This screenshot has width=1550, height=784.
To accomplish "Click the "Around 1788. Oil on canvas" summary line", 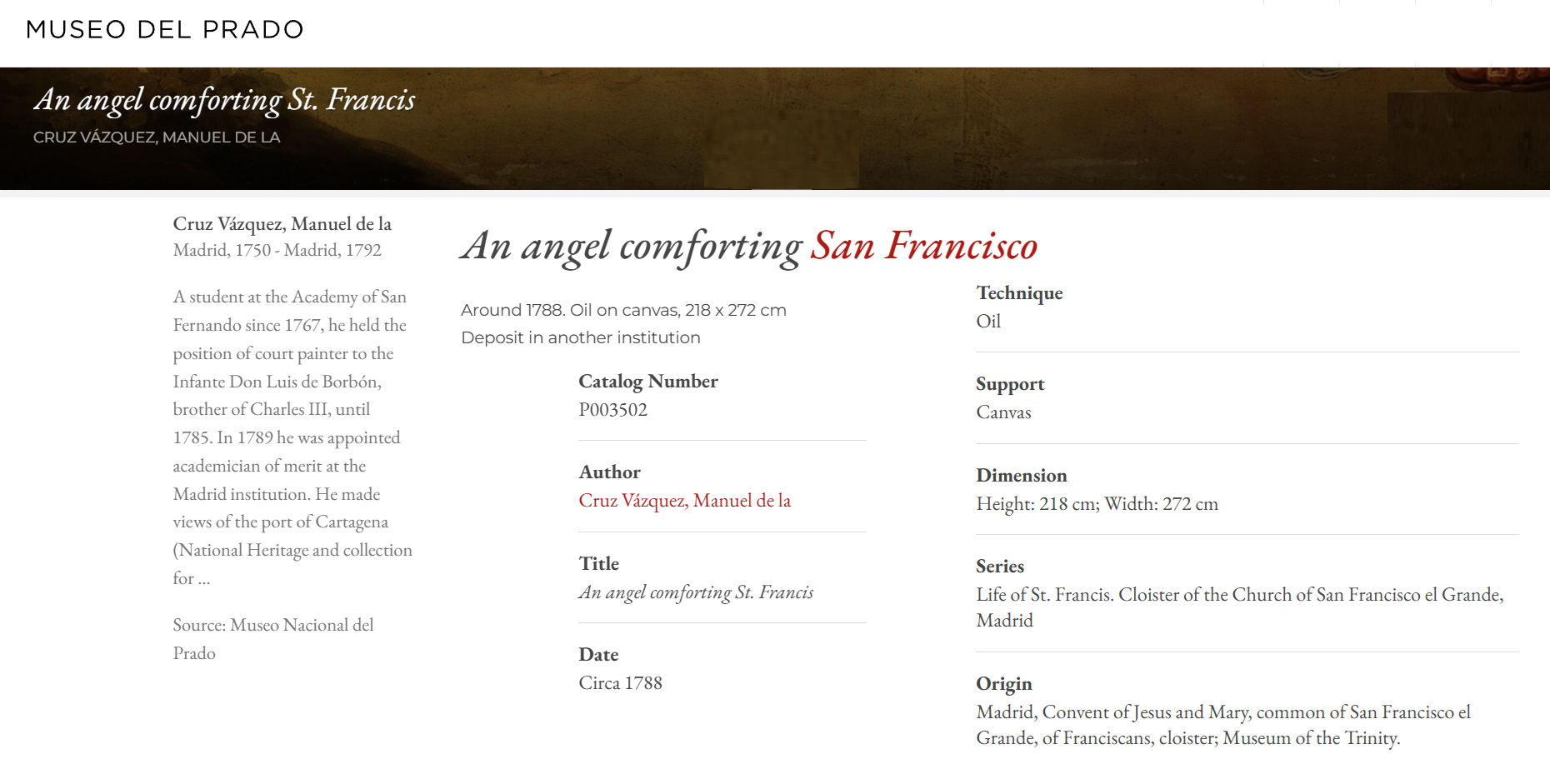I will pyautogui.click(x=623, y=310).
